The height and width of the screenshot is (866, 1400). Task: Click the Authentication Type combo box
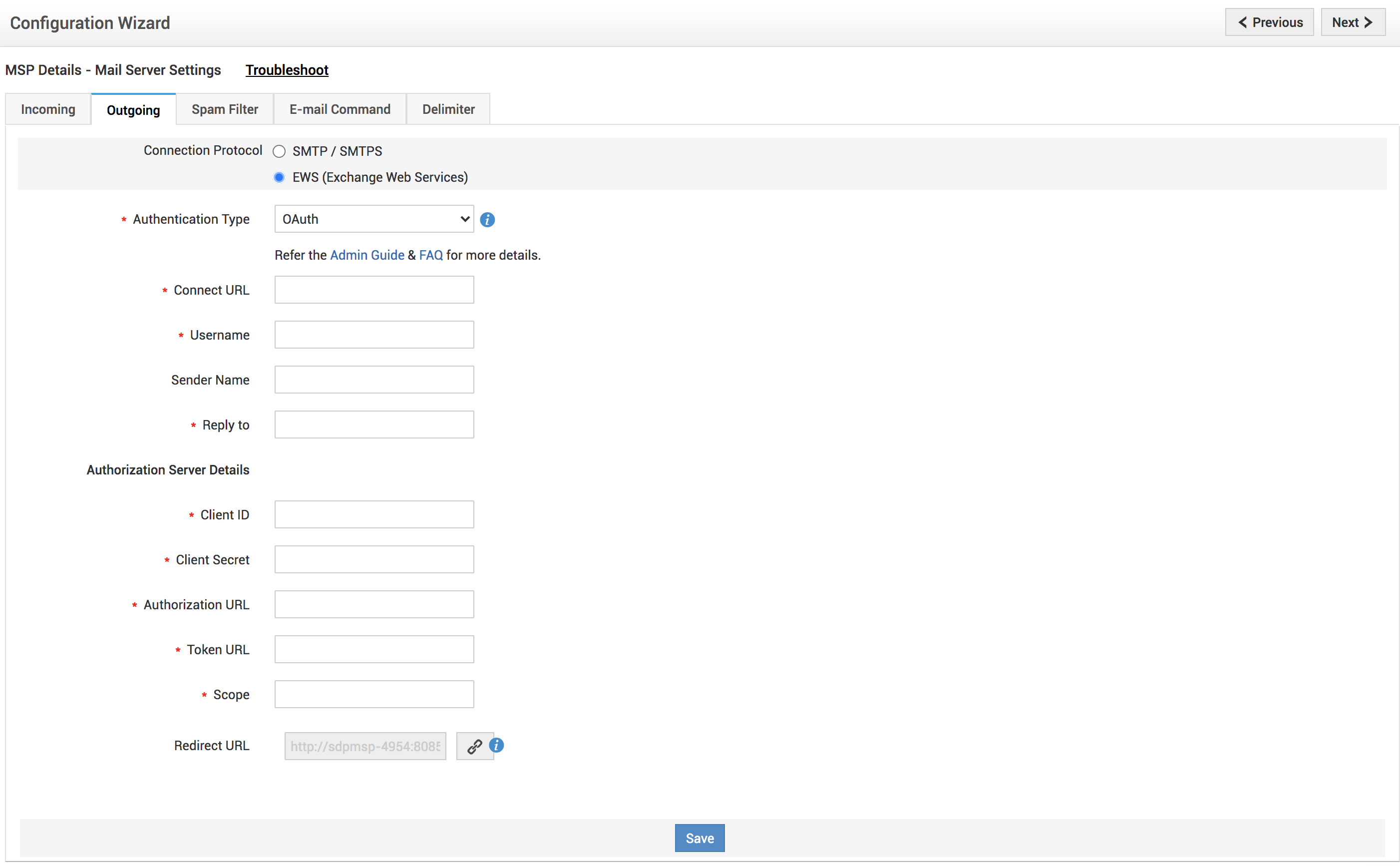pyautogui.click(x=375, y=219)
